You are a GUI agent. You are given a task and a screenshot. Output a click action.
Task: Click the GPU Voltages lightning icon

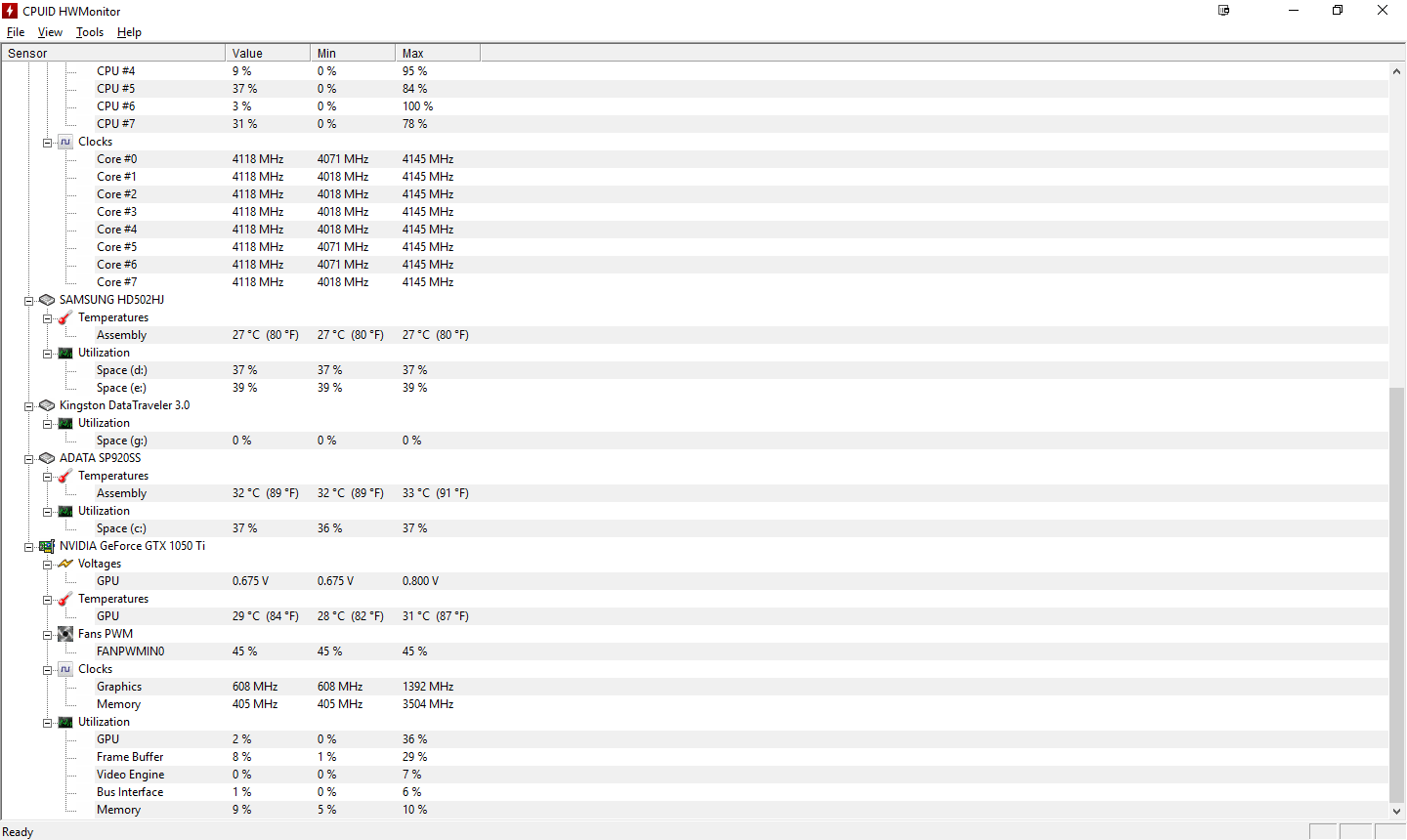pos(65,564)
